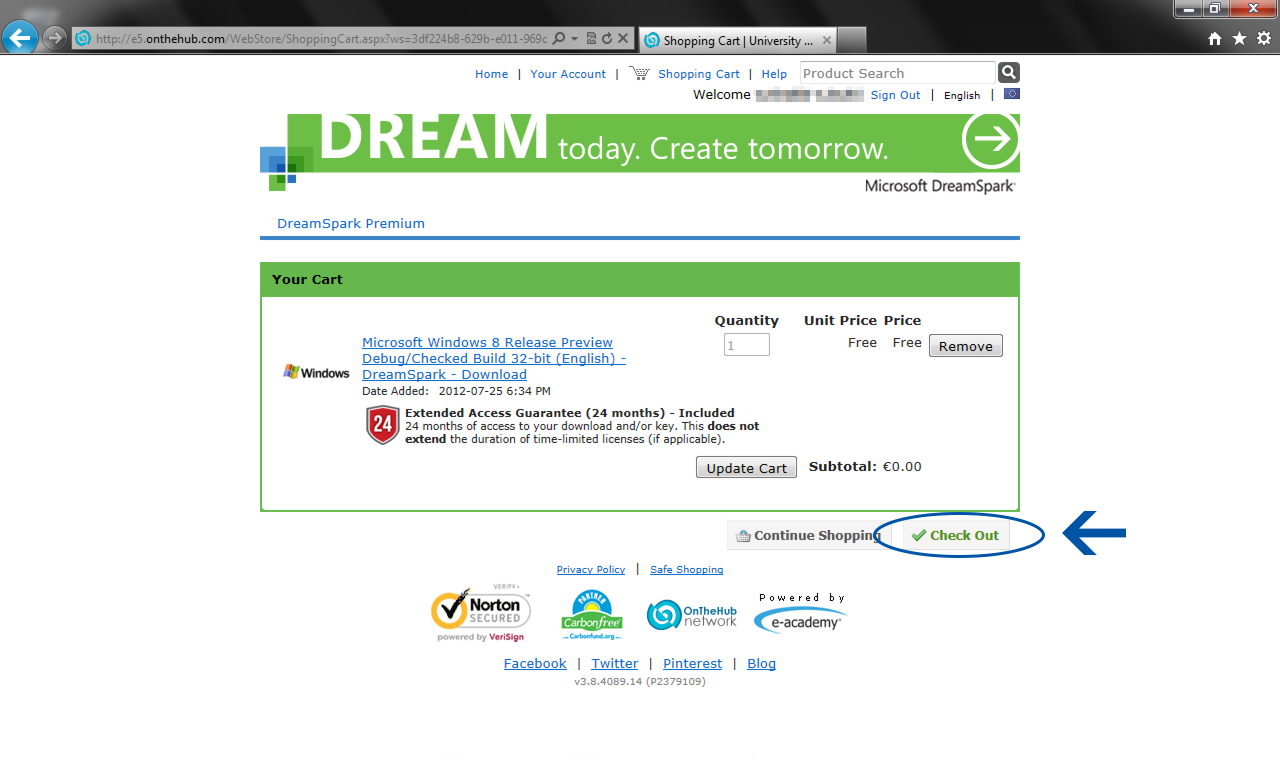1280x760 pixels.
Task: Click the Carbonfree partner badge
Action: point(592,615)
